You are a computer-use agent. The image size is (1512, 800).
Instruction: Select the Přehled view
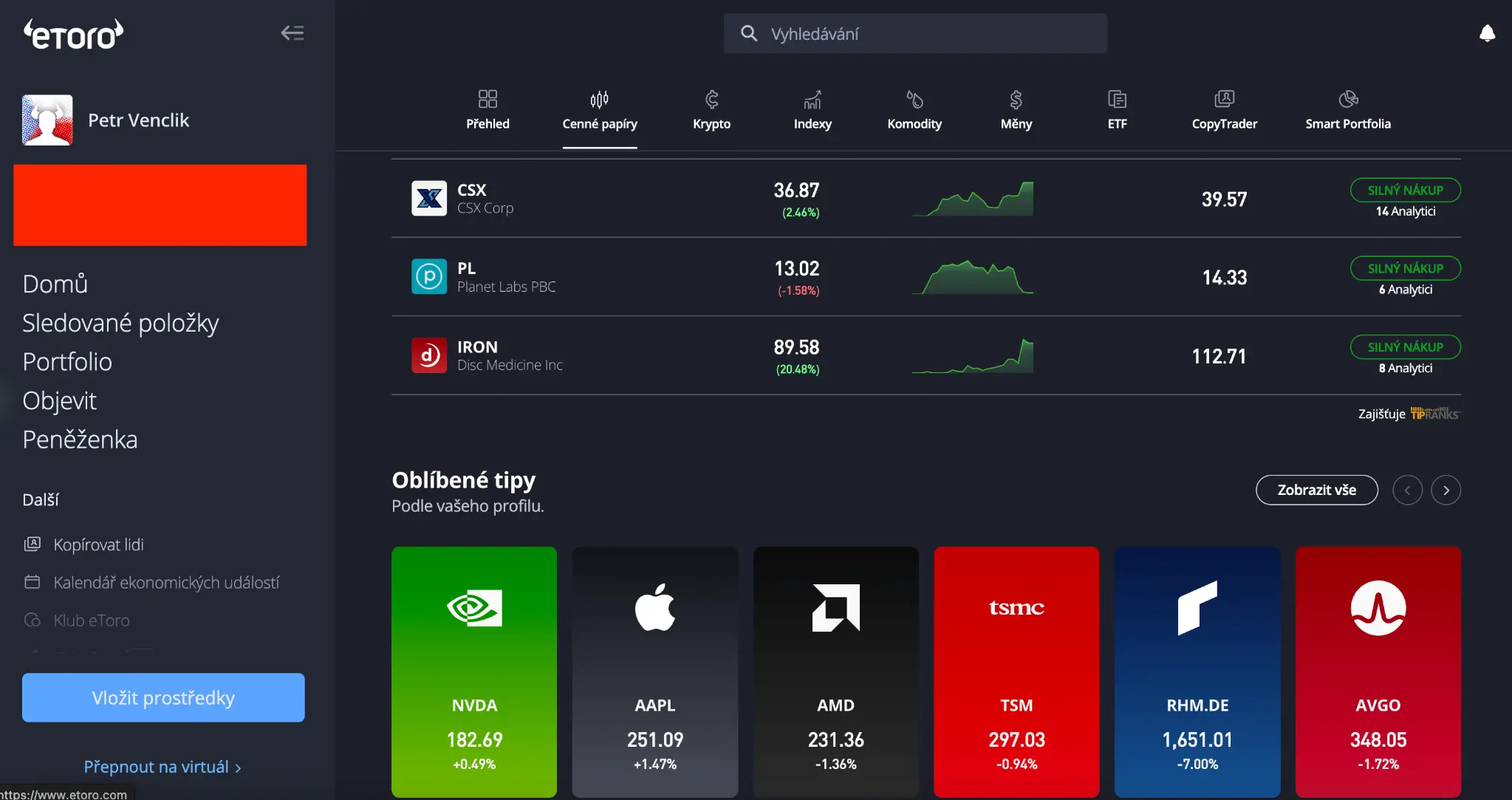point(488,109)
